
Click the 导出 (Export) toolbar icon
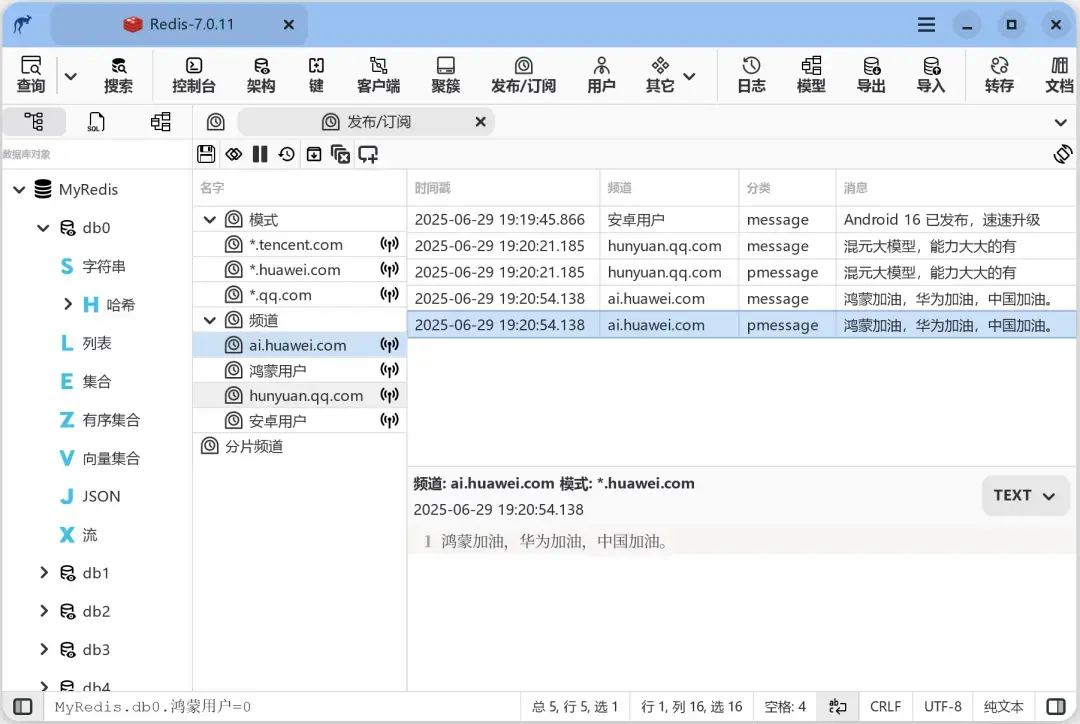pyautogui.click(x=871, y=74)
